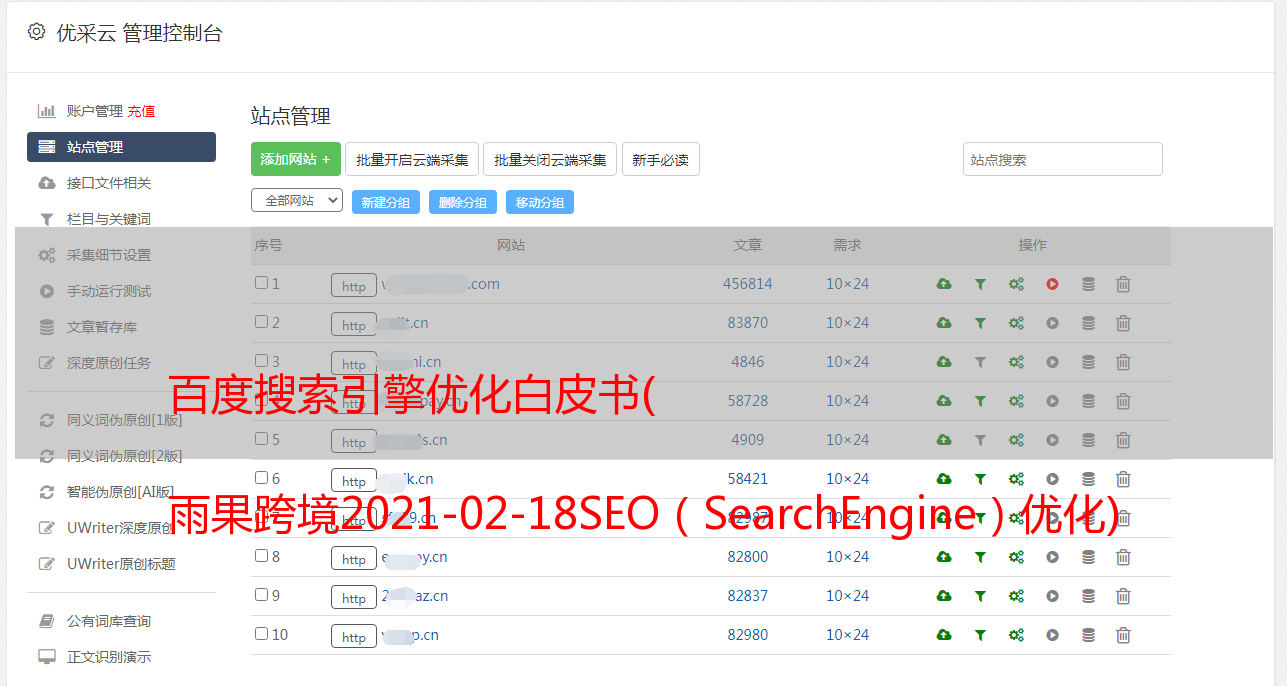Open article count 456814 link

coord(748,284)
